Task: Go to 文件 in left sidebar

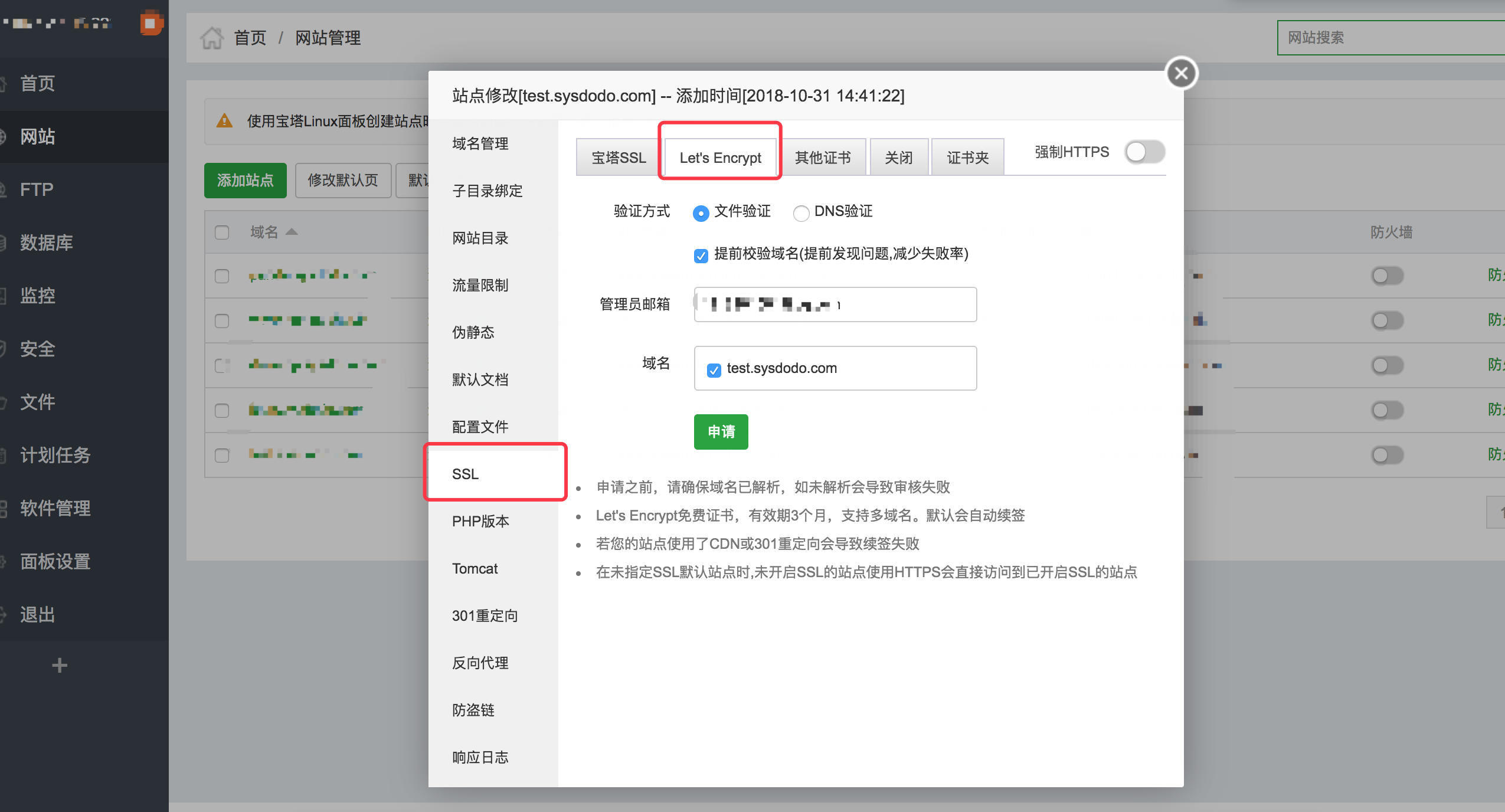Action: click(x=84, y=402)
